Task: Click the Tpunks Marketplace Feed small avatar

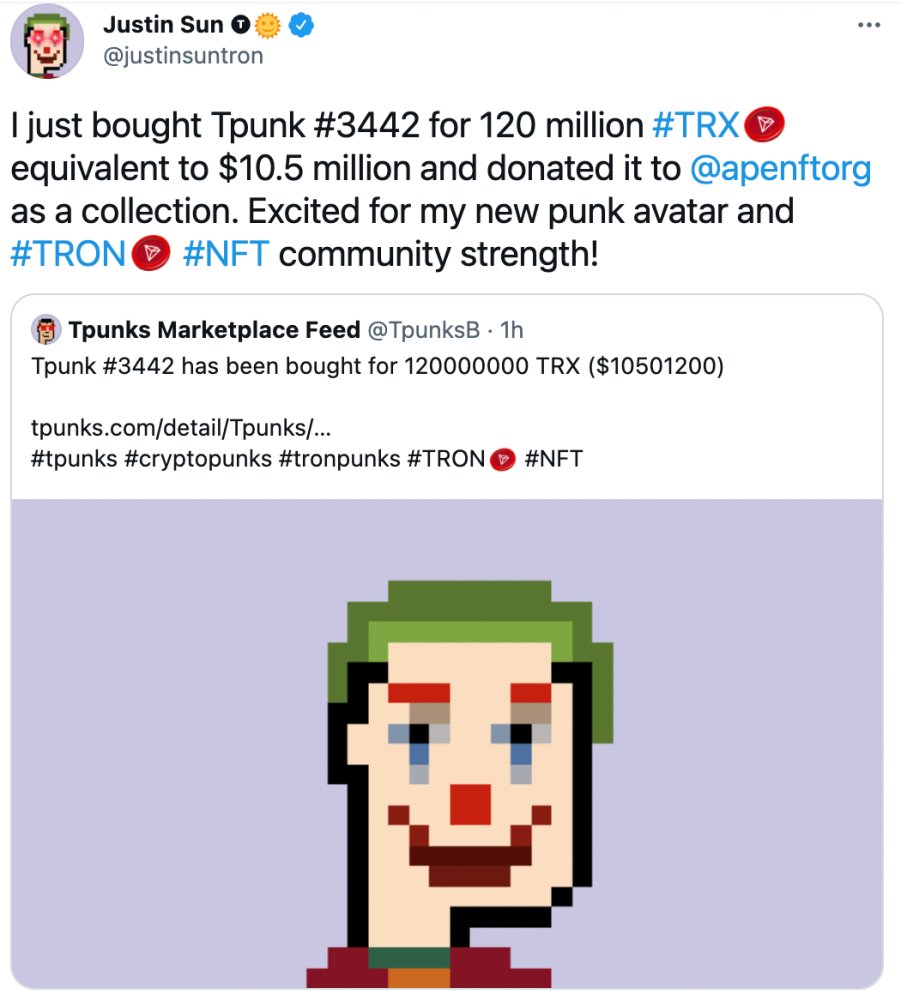Action: 46,328
